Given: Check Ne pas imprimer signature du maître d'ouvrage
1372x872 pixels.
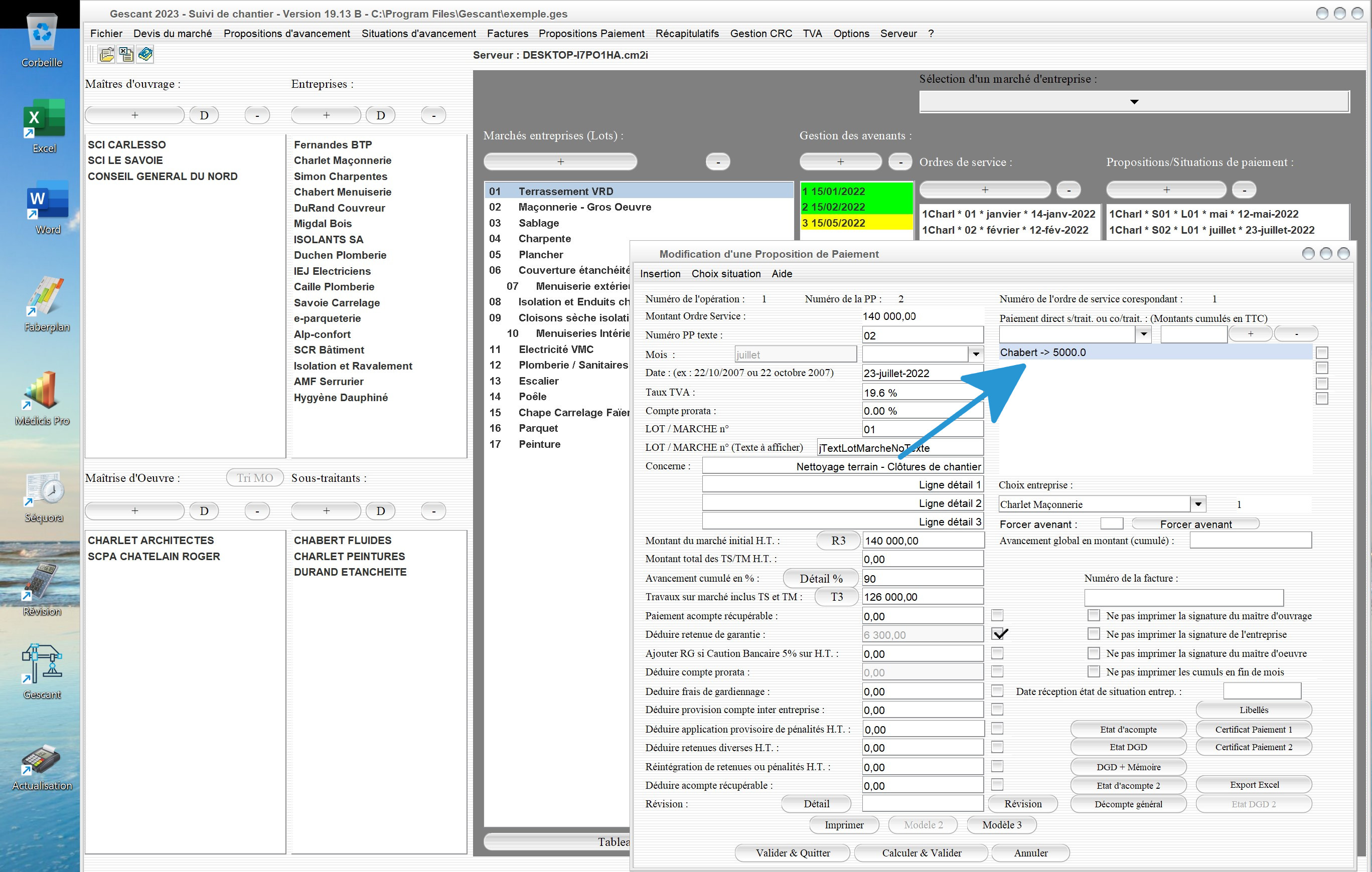Looking at the screenshot, I should (1094, 615).
